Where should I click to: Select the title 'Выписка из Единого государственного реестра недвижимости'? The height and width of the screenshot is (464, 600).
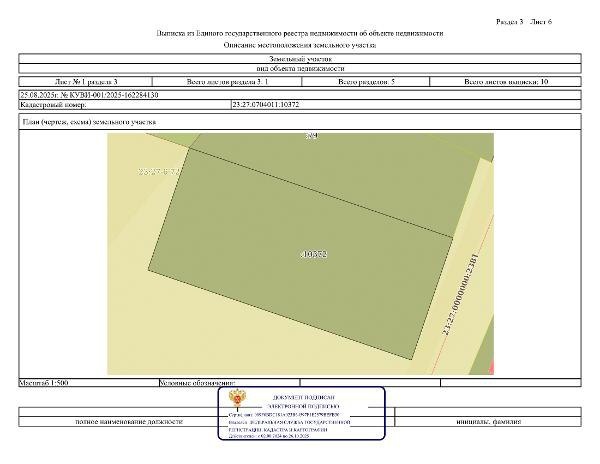coord(300,33)
